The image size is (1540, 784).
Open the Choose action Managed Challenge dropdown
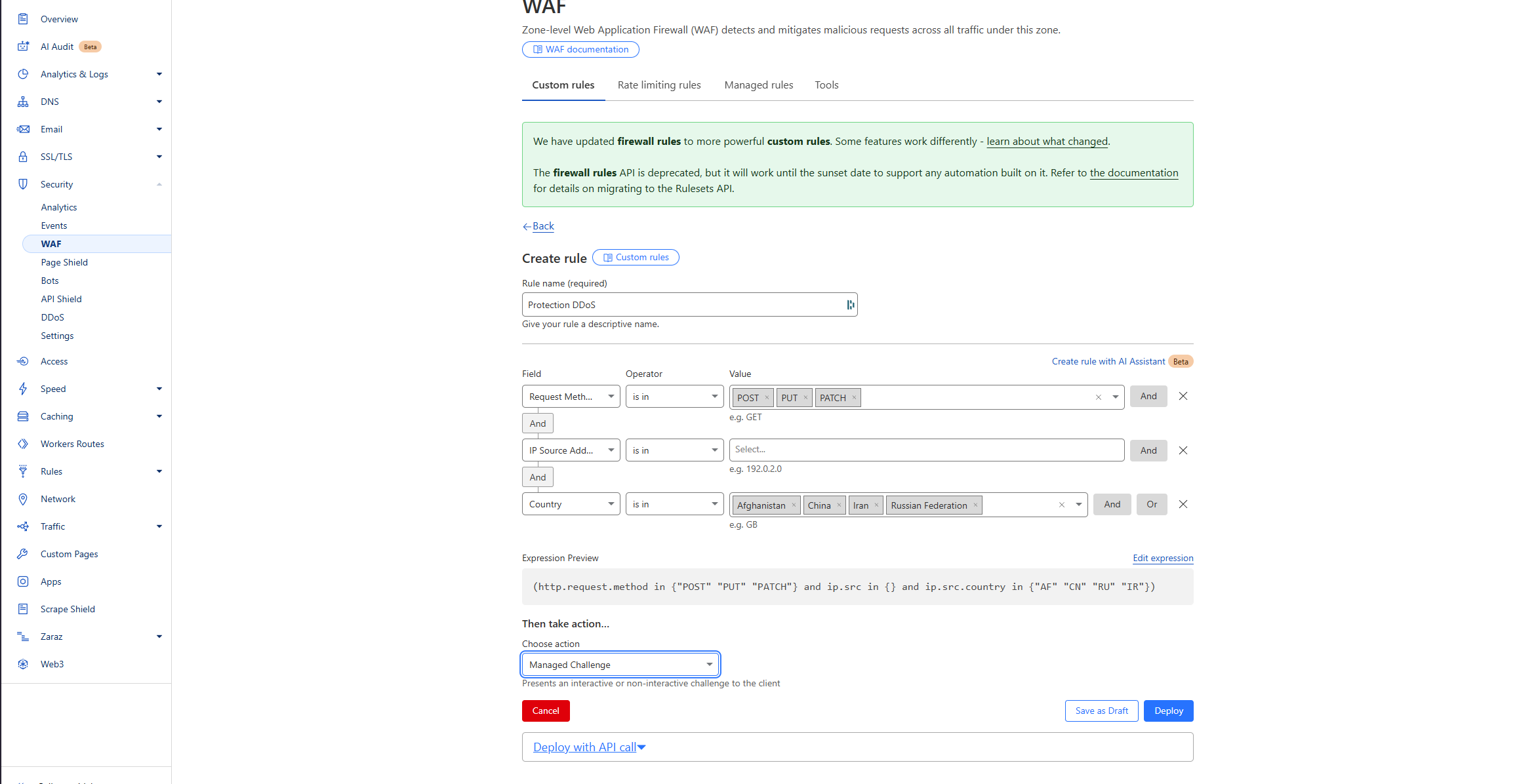[x=620, y=665]
